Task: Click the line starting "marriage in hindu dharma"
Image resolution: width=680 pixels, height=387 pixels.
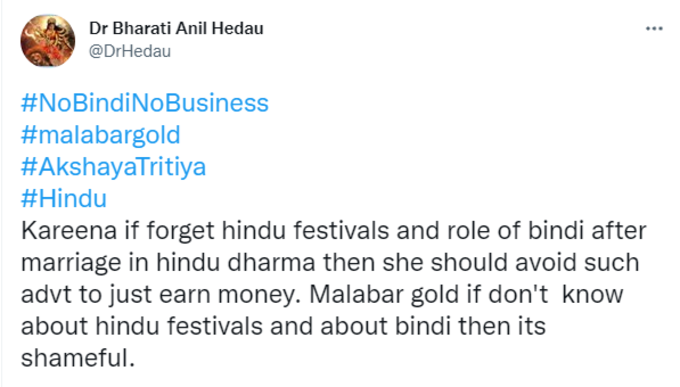Action: pos(330,263)
